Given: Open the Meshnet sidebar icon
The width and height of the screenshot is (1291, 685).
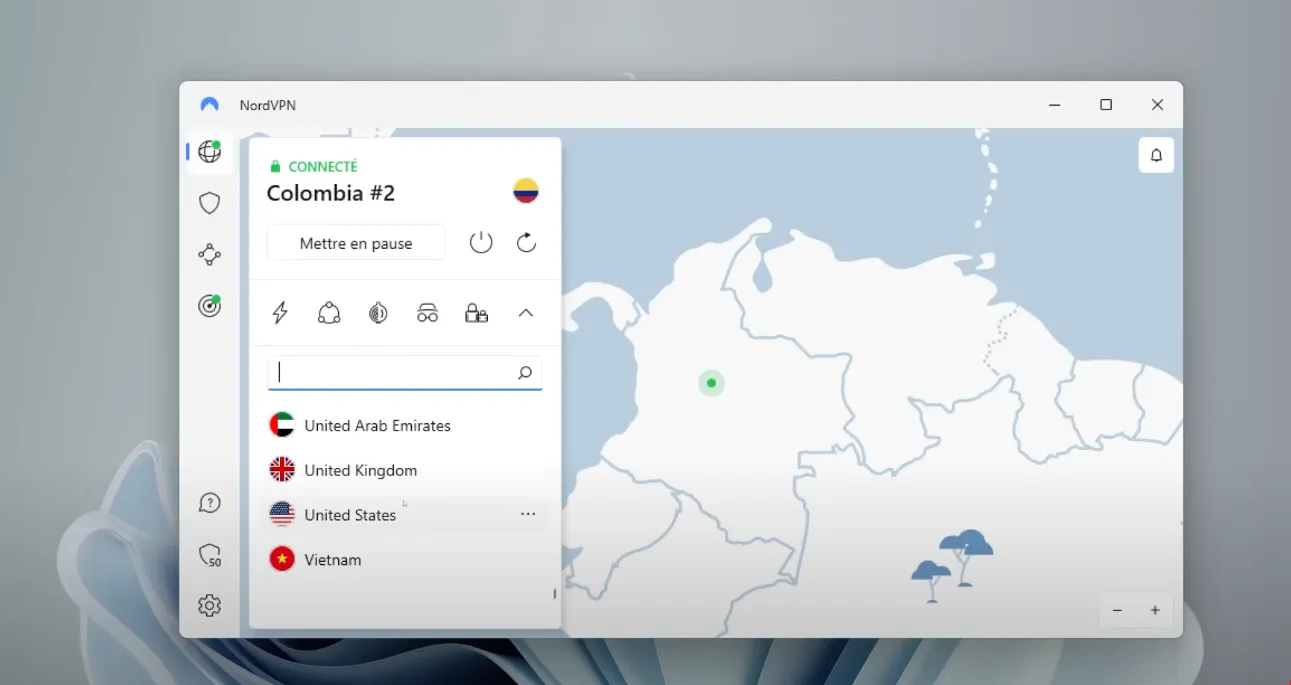Looking at the screenshot, I should [x=209, y=254].
